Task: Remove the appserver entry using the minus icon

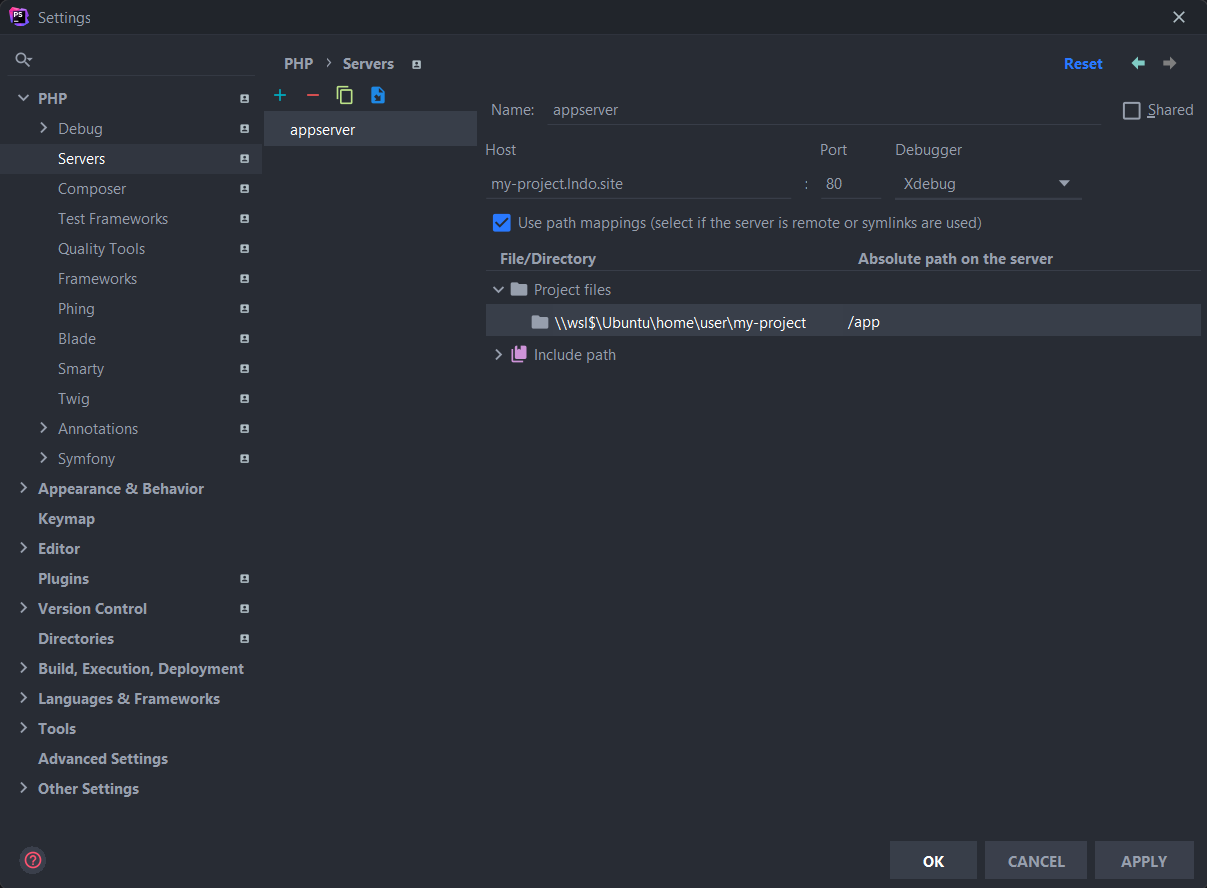Action: tap(312, 94)
